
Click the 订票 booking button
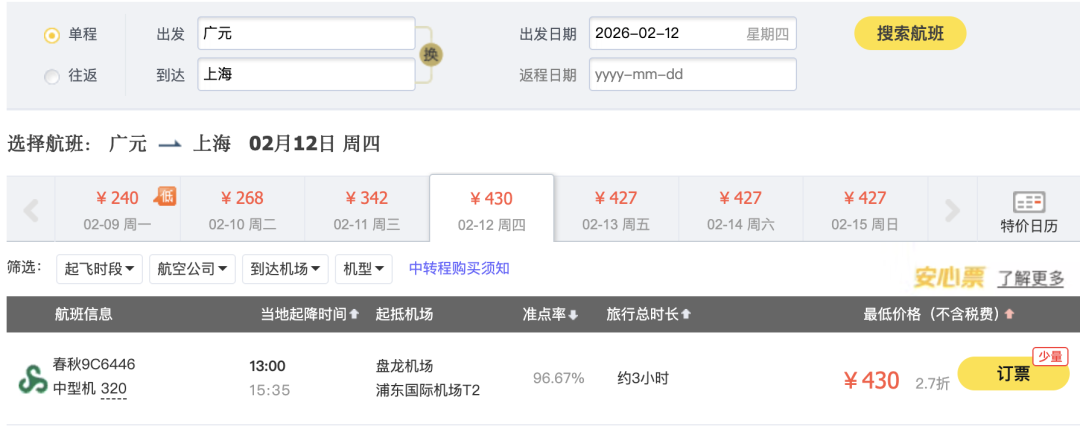click(x=1013, y=374)
